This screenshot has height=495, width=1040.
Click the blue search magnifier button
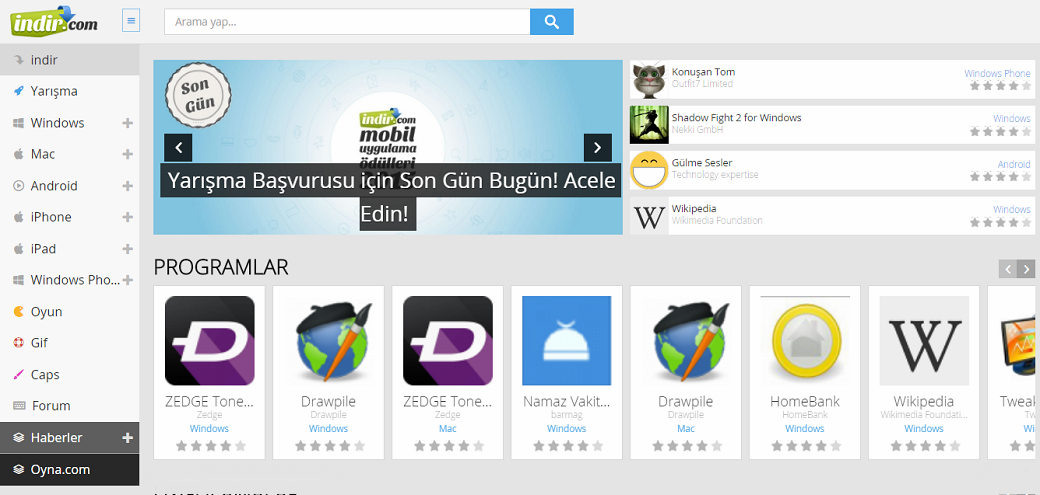(552, 22)
